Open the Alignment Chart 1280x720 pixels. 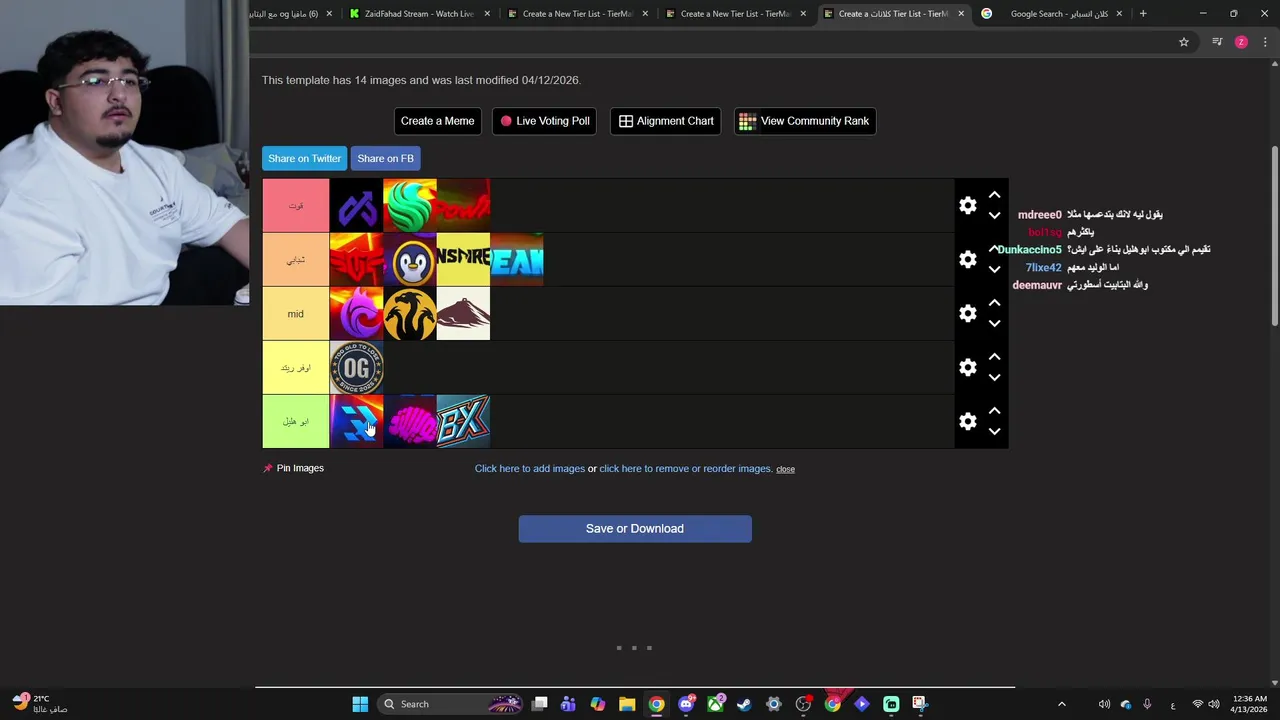666,121
